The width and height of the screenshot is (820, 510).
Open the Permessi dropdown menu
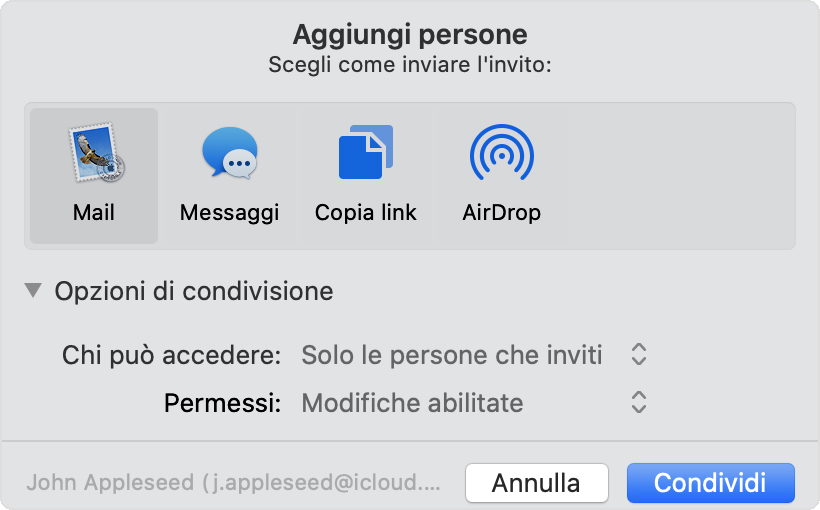tap(412, 403)
